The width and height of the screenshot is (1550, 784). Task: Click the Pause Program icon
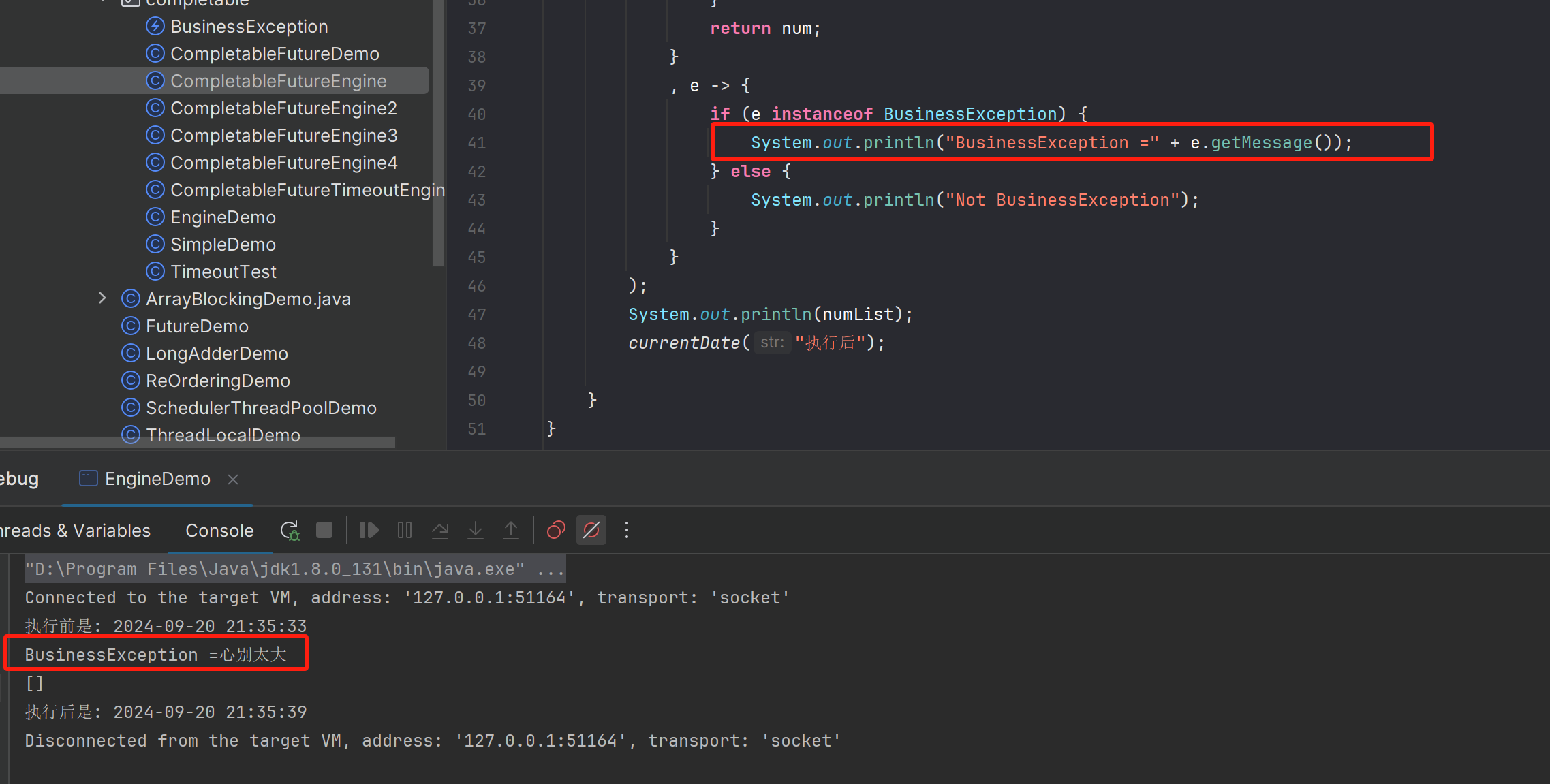tap(405, 530)
